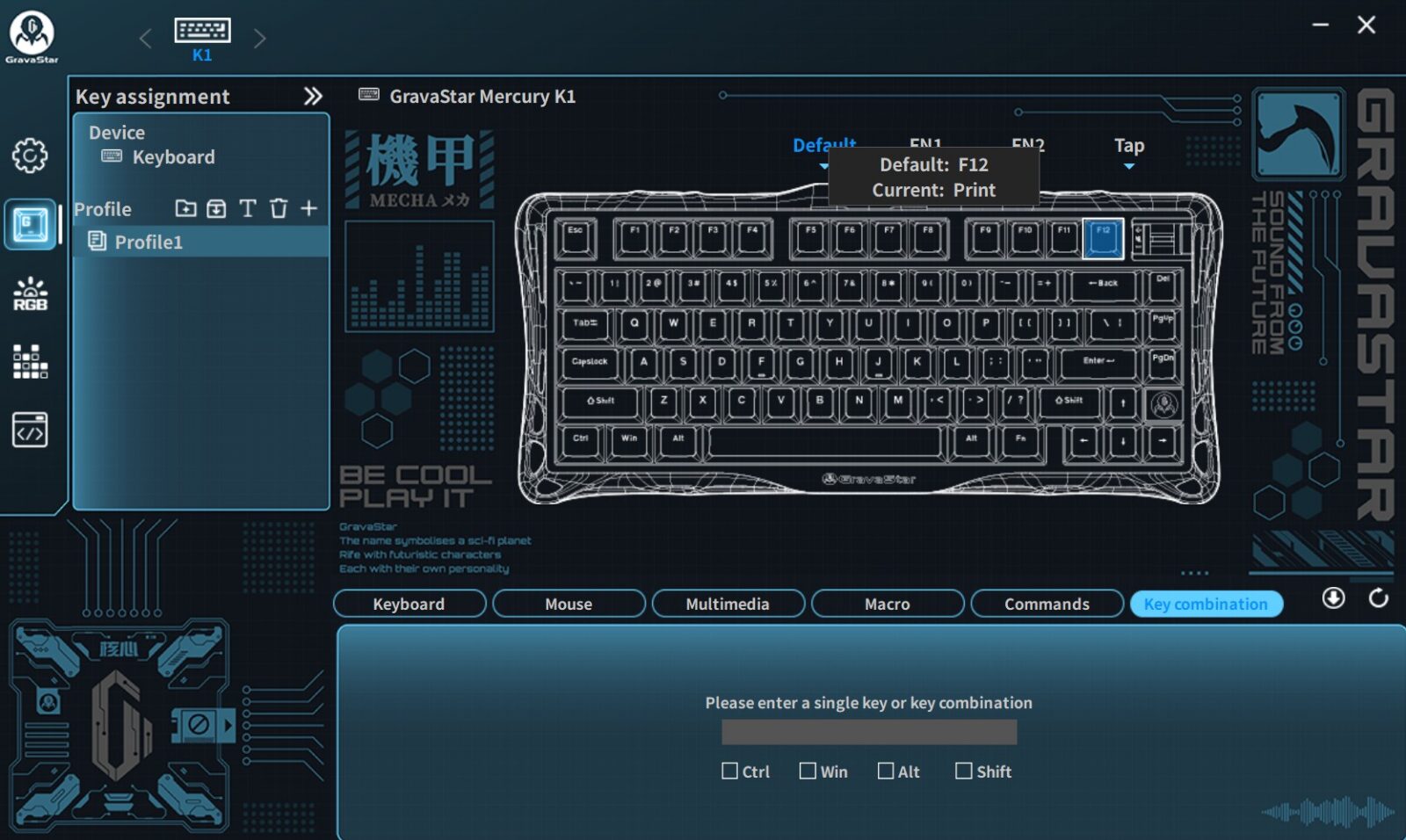Open the macro code editor sidebar icon

pos(30,431)
